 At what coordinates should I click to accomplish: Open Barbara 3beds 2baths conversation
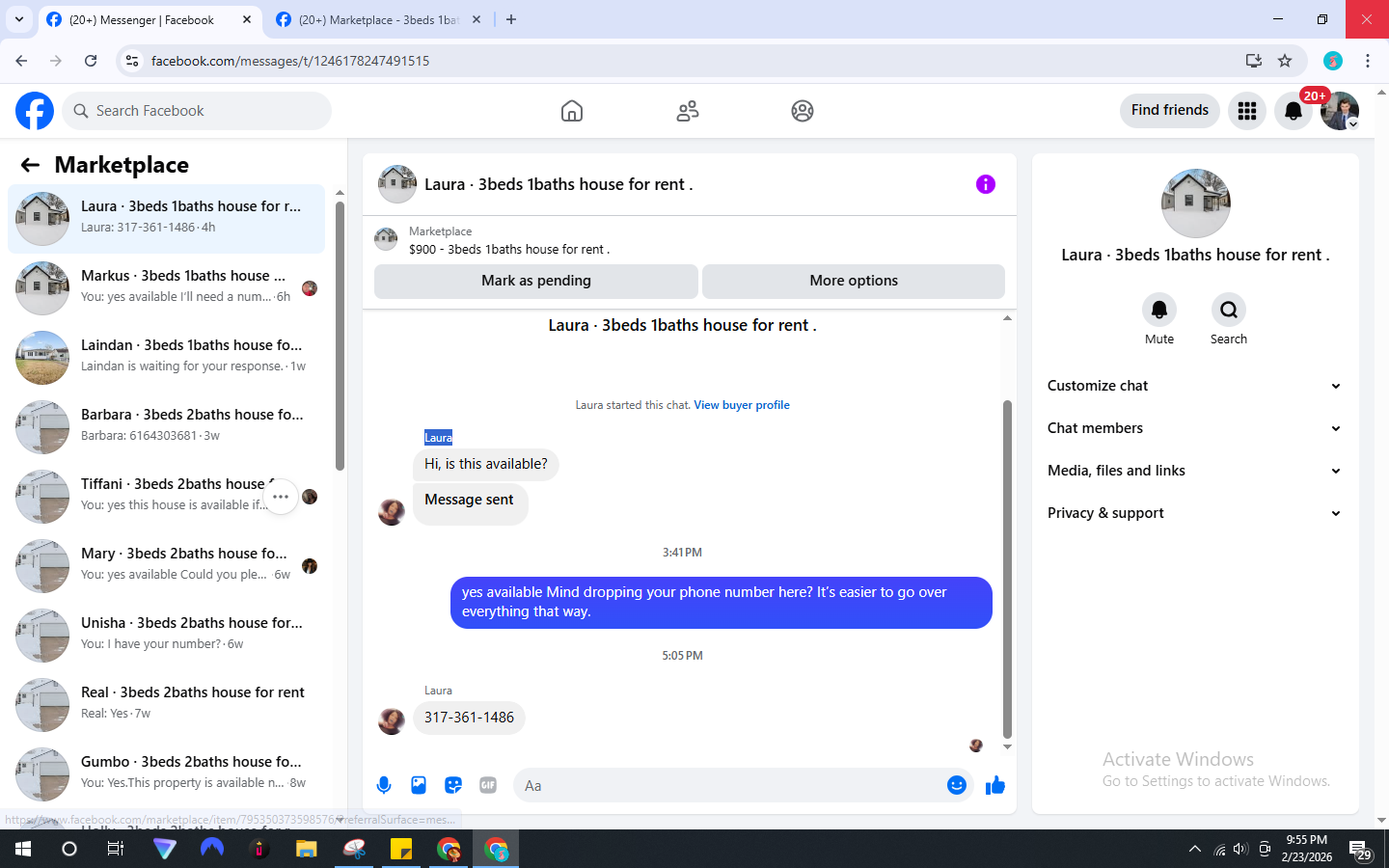click(167, 427)
